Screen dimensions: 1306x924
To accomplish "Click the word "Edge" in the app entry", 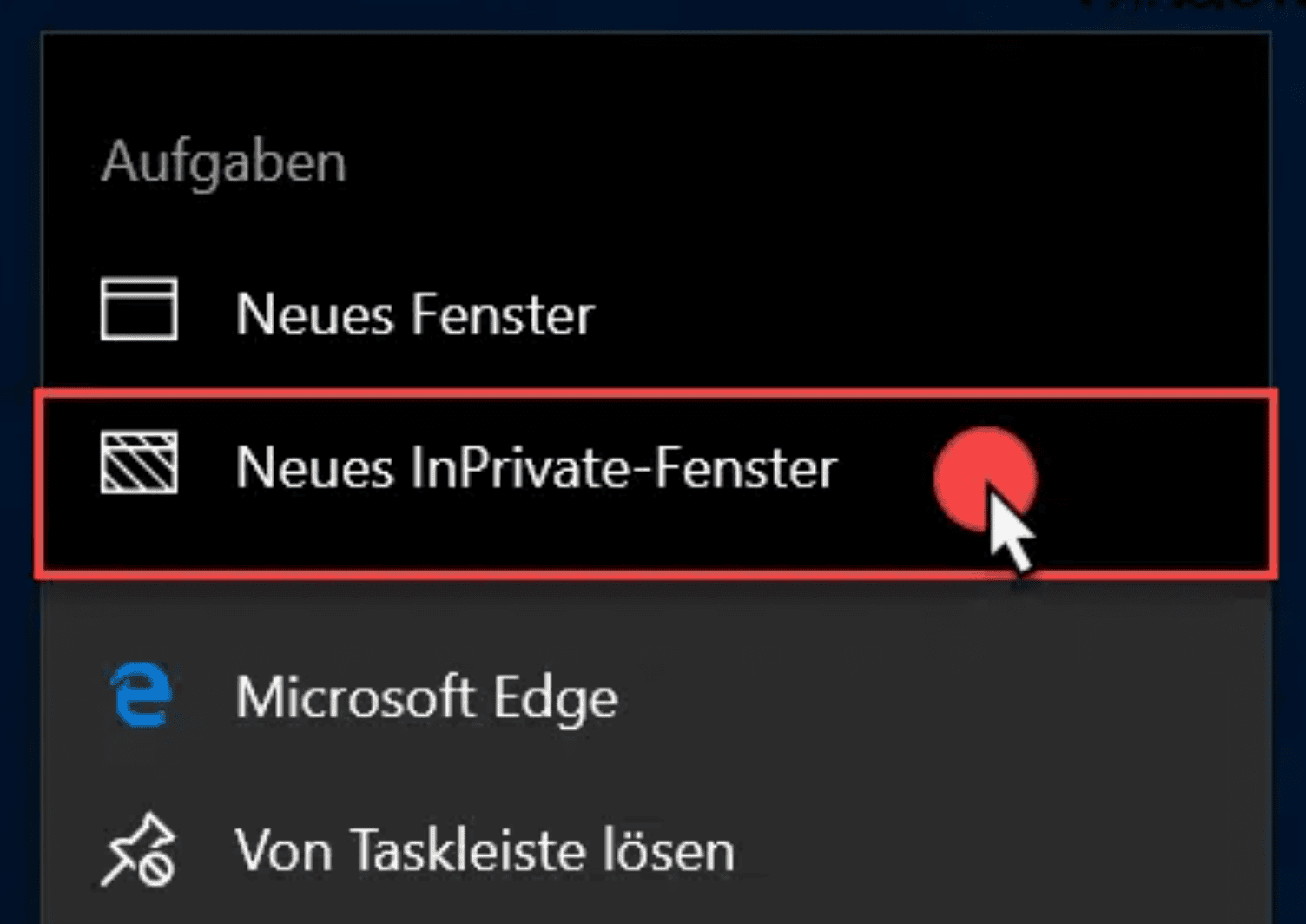I will (555, 698).
